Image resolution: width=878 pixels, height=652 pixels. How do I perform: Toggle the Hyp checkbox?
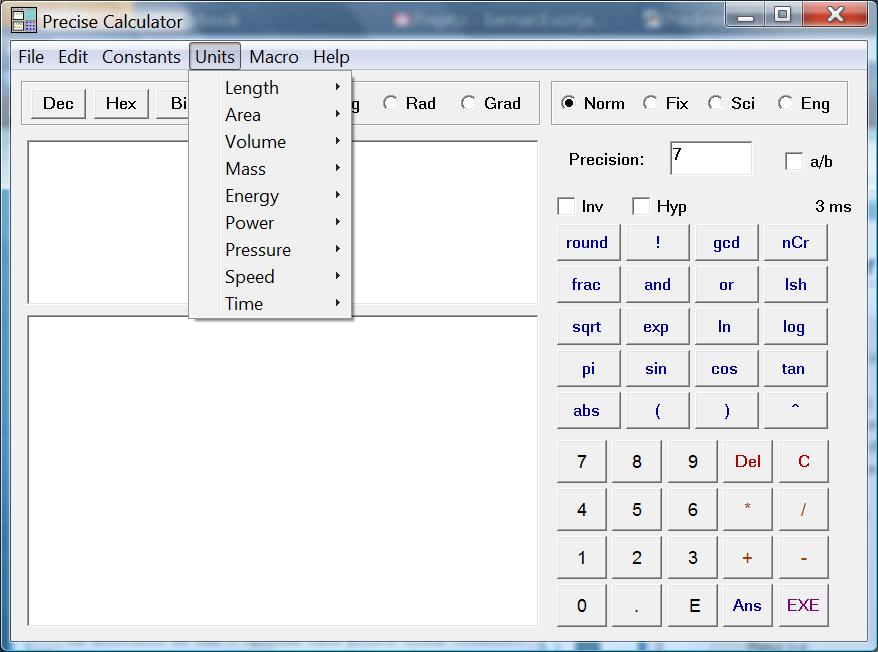[642, 207]
